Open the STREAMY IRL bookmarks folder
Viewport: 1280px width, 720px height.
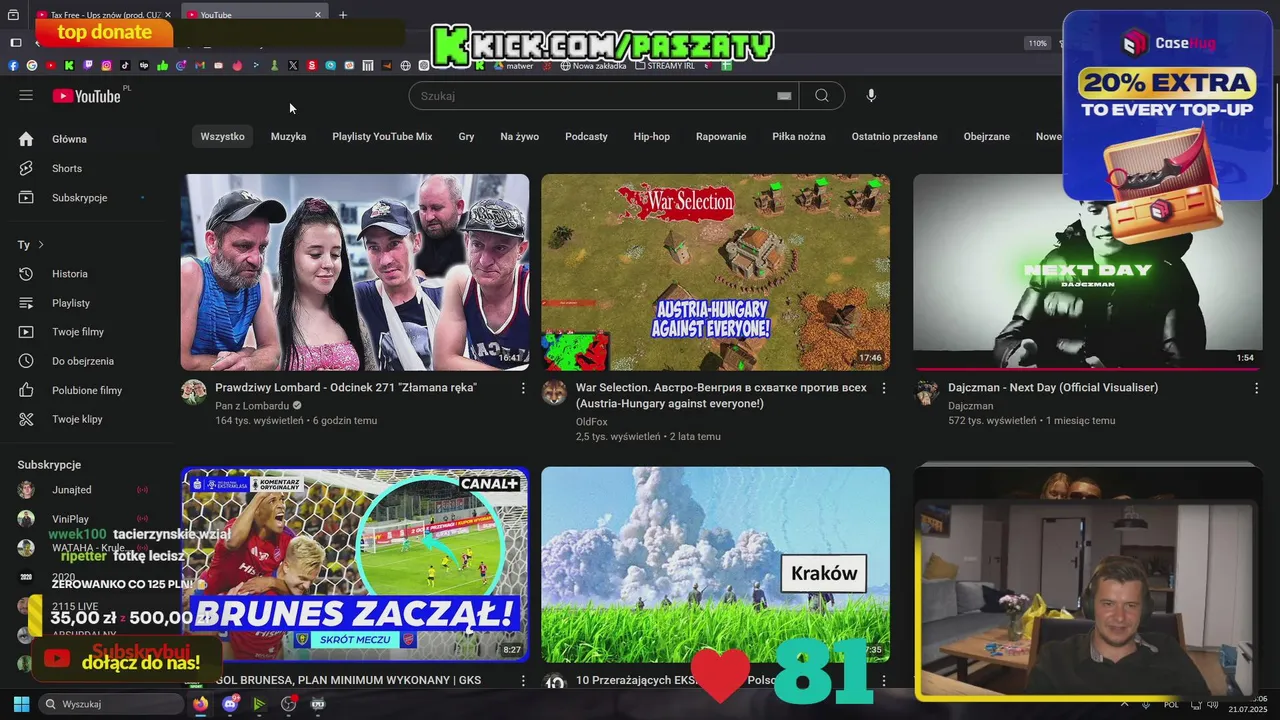point(664,66)
